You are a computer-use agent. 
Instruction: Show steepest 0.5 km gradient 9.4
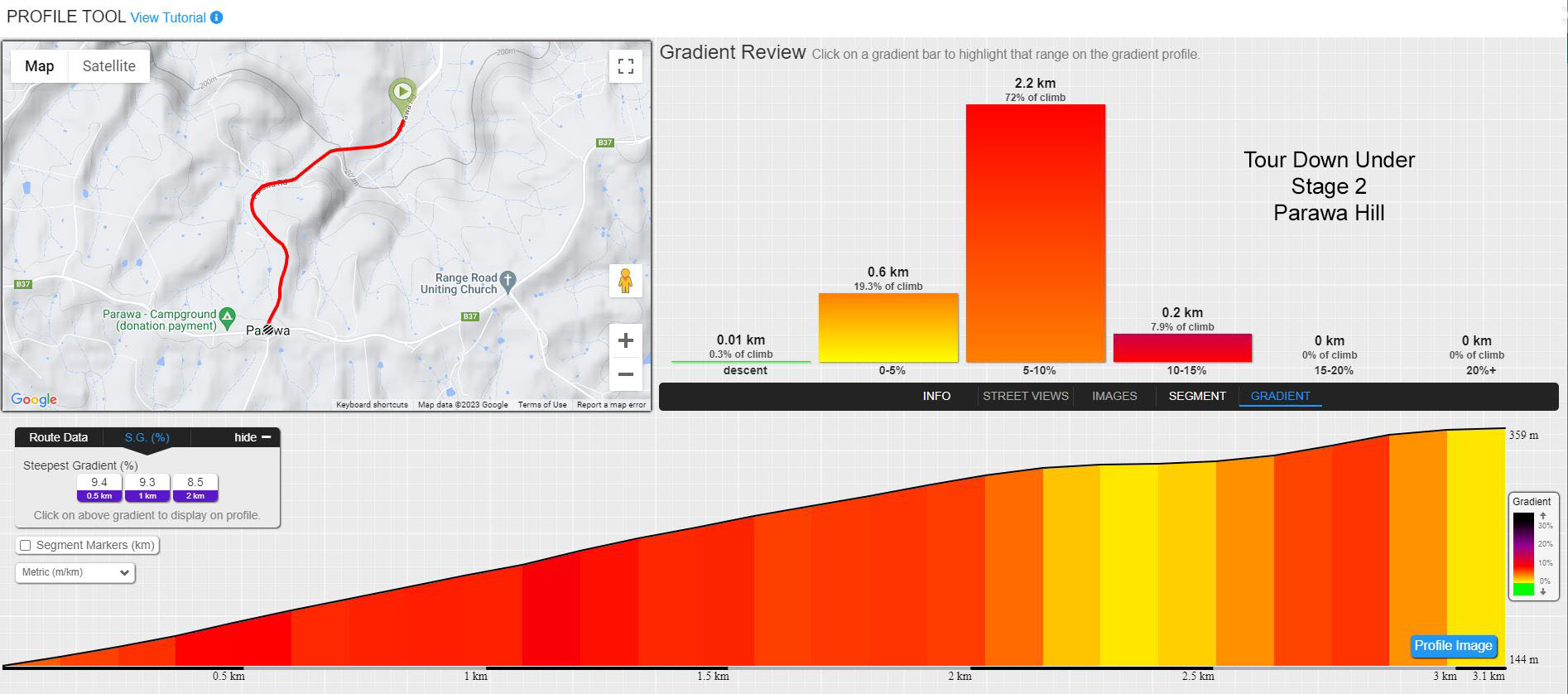(99, 488)
